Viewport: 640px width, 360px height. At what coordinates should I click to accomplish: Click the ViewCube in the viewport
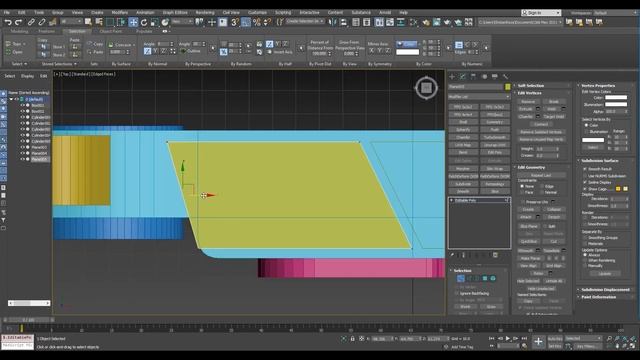click(x=427, y=88)
